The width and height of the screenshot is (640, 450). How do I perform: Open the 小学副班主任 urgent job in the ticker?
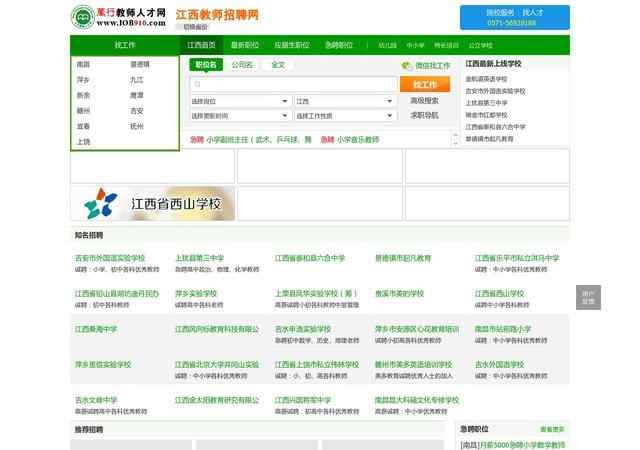259,140
